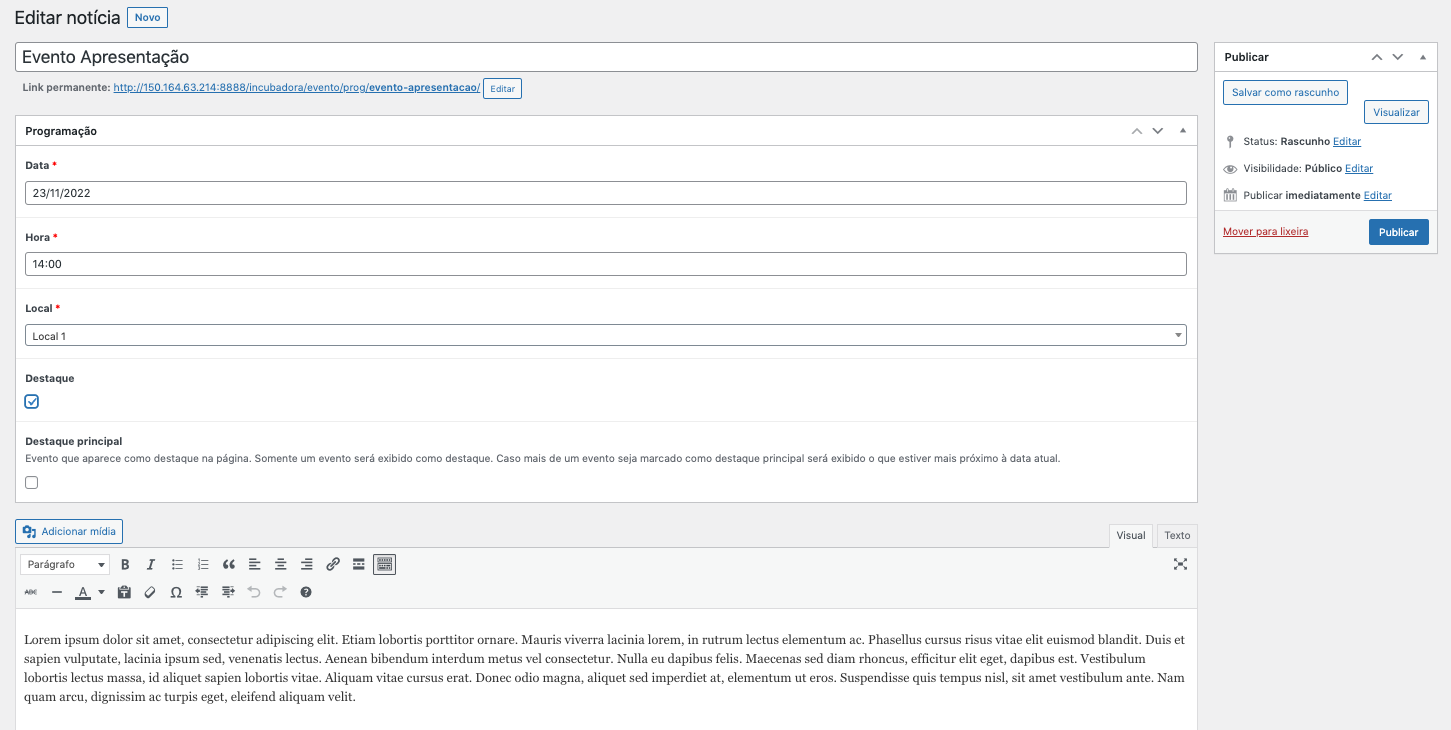This screenshot has width=1451, height=730.
Task: Click the insert link icon
Action: [333, 565]
